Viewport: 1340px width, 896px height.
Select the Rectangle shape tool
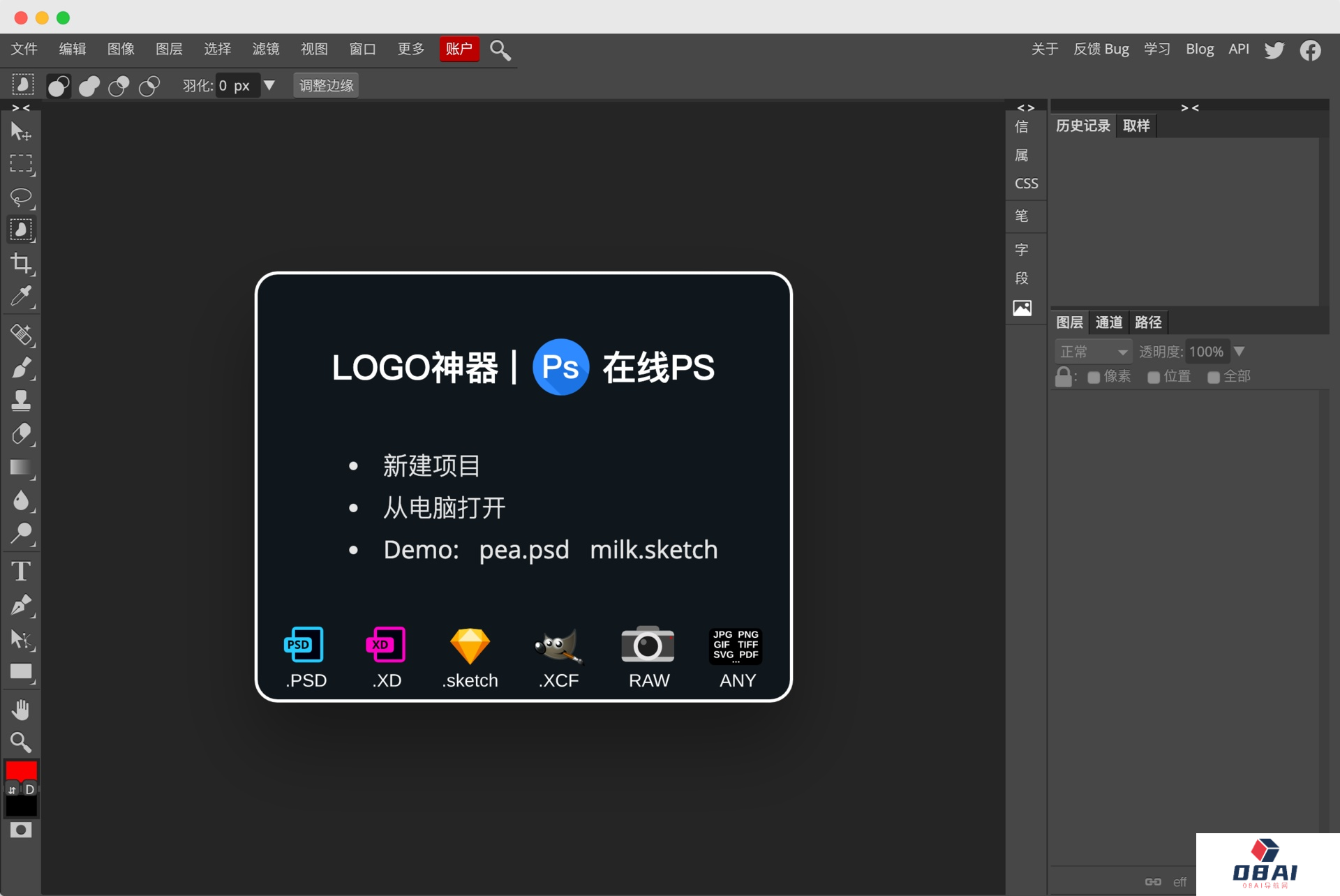[21, 672]
